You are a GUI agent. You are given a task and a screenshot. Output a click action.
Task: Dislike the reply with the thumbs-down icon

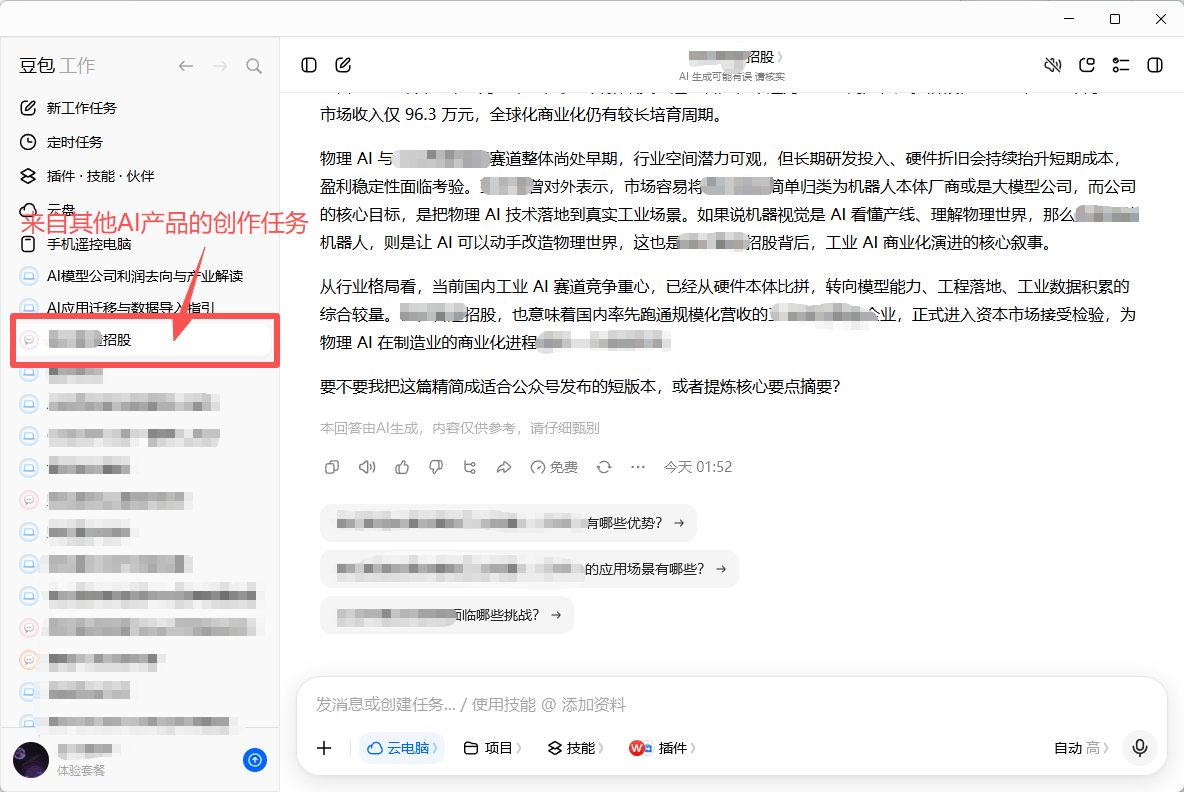point(436,467)
